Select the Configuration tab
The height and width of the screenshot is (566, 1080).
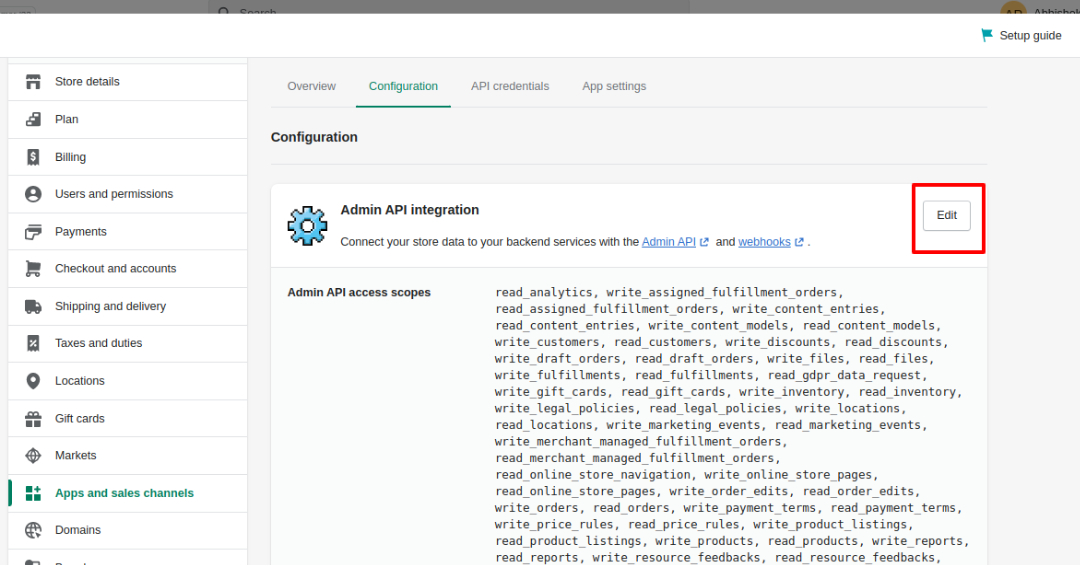(403, 86)
